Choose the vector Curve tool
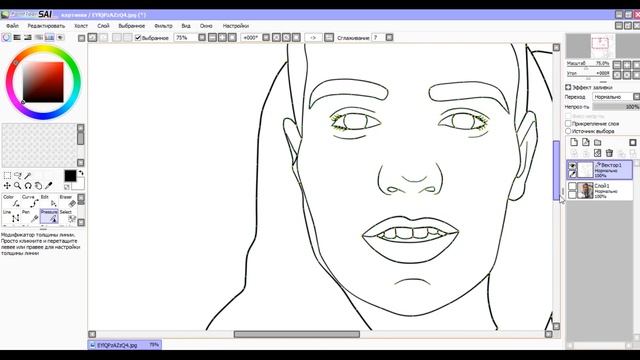 (31, 201)
